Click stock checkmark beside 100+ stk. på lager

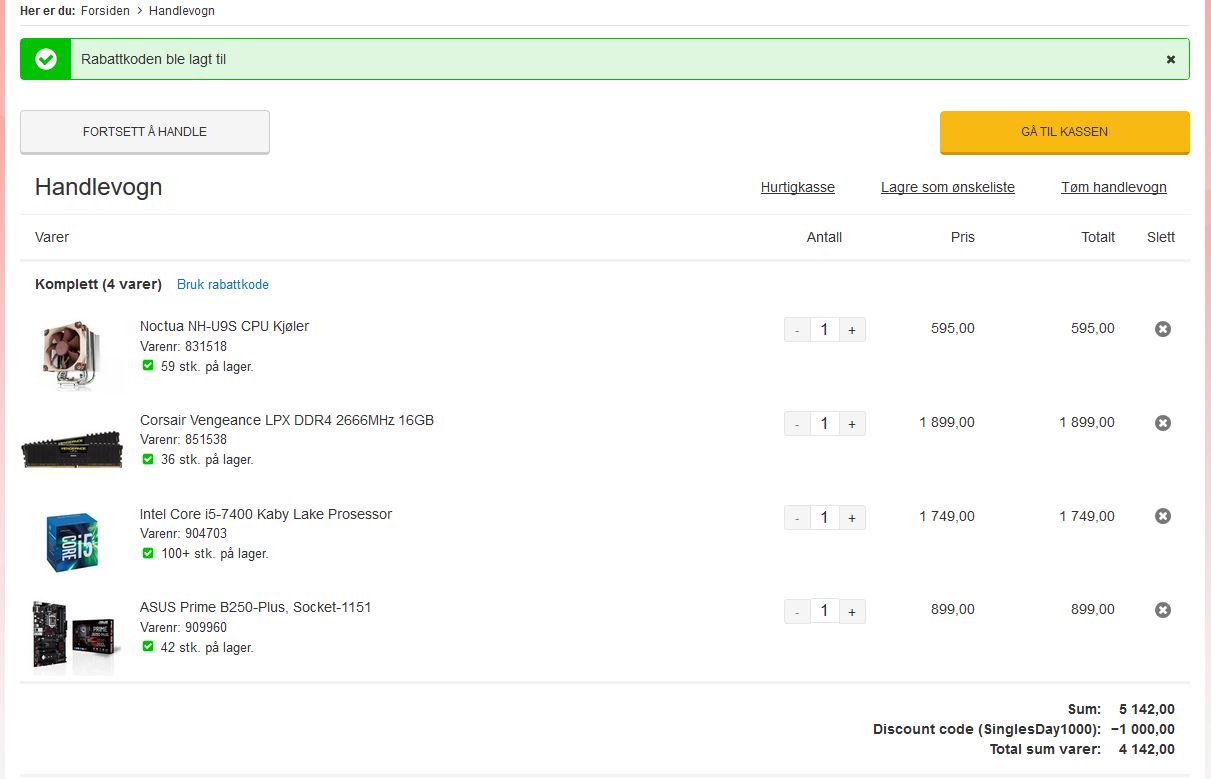148,553
